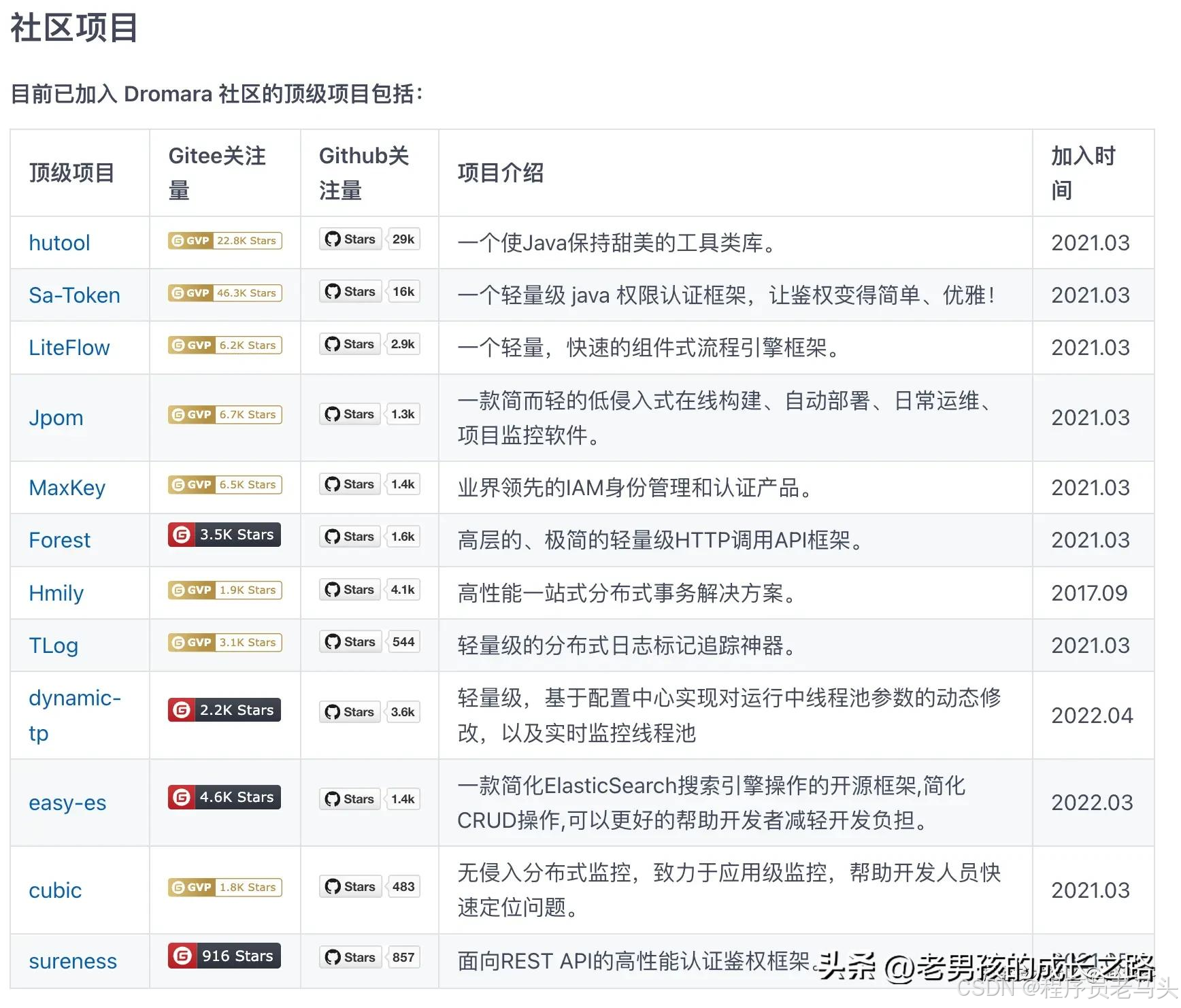Click the GitHub Stars button in sureness row
Screen dimensions: 1181x1008
[350, 958]
